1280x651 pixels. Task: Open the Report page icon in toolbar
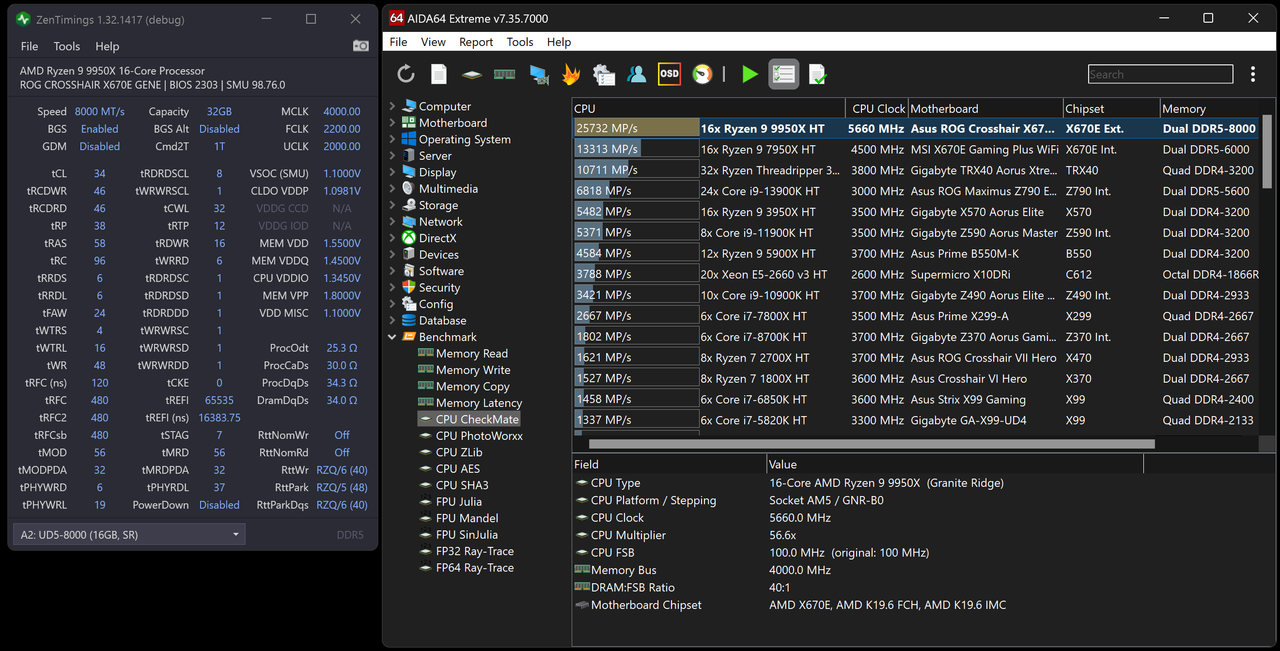439,74
